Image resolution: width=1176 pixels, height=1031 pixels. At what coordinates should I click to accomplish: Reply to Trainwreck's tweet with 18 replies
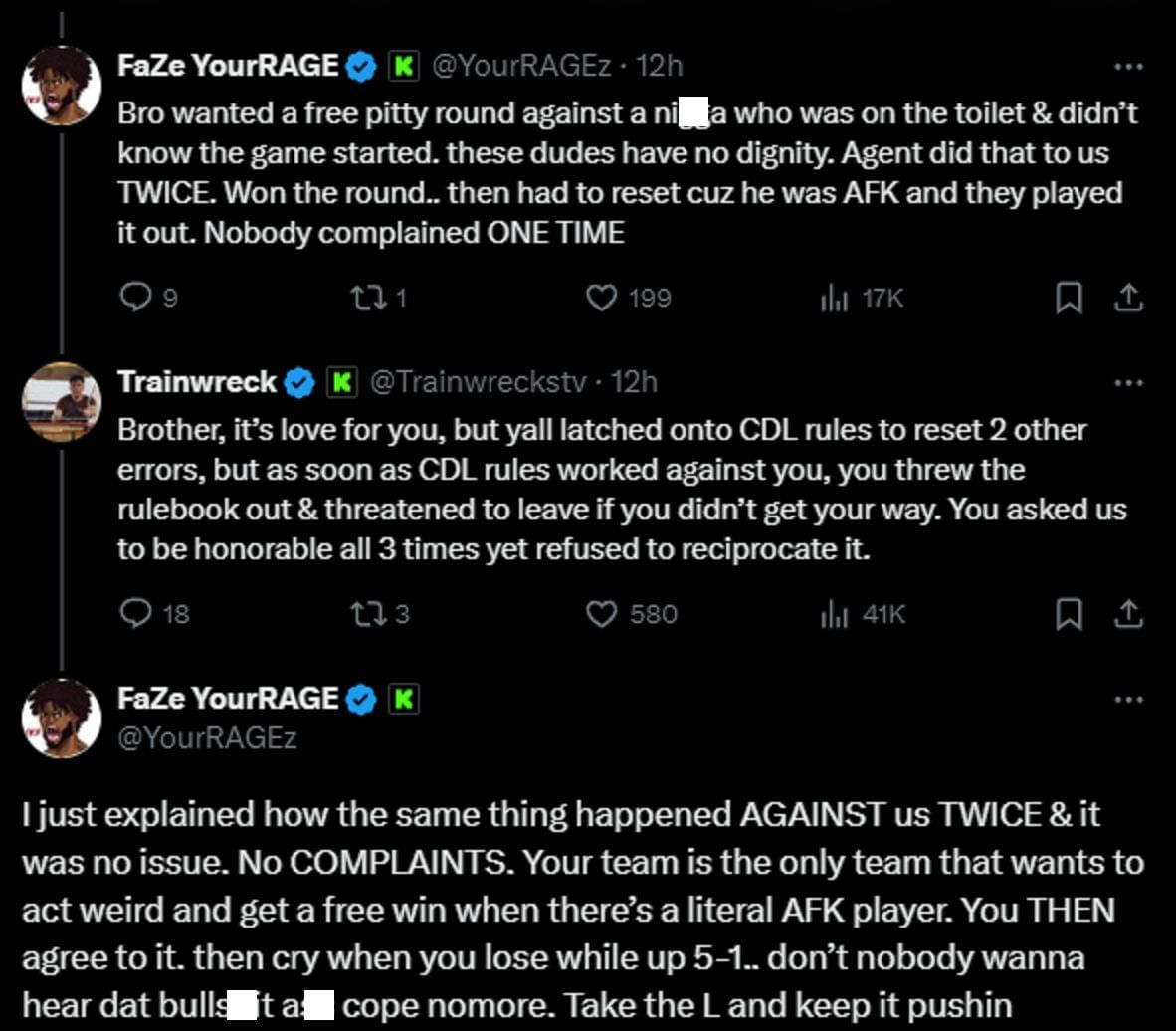pos(133,614)
